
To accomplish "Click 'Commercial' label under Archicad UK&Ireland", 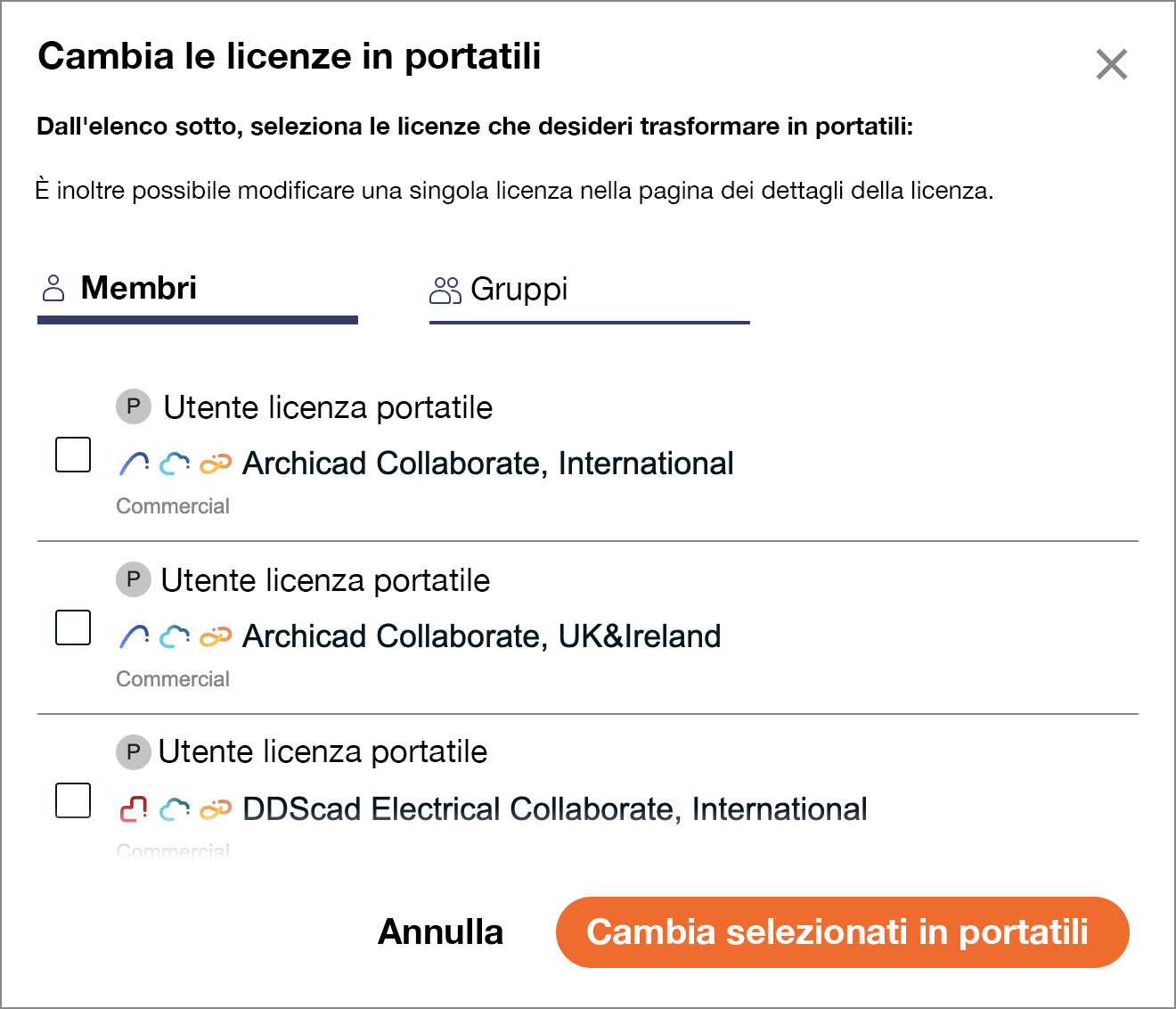I will [x=173, y=679].
